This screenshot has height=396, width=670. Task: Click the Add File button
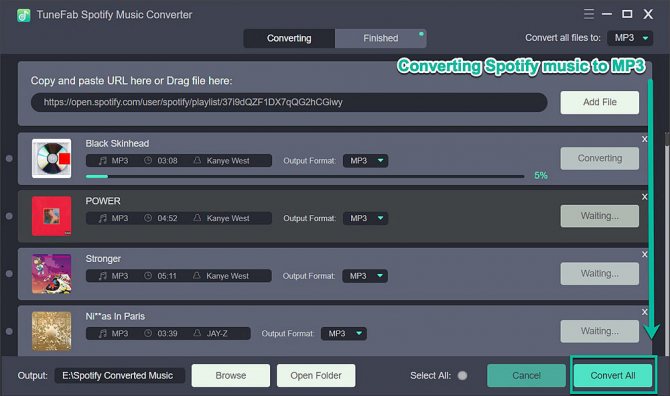(599, 102)
